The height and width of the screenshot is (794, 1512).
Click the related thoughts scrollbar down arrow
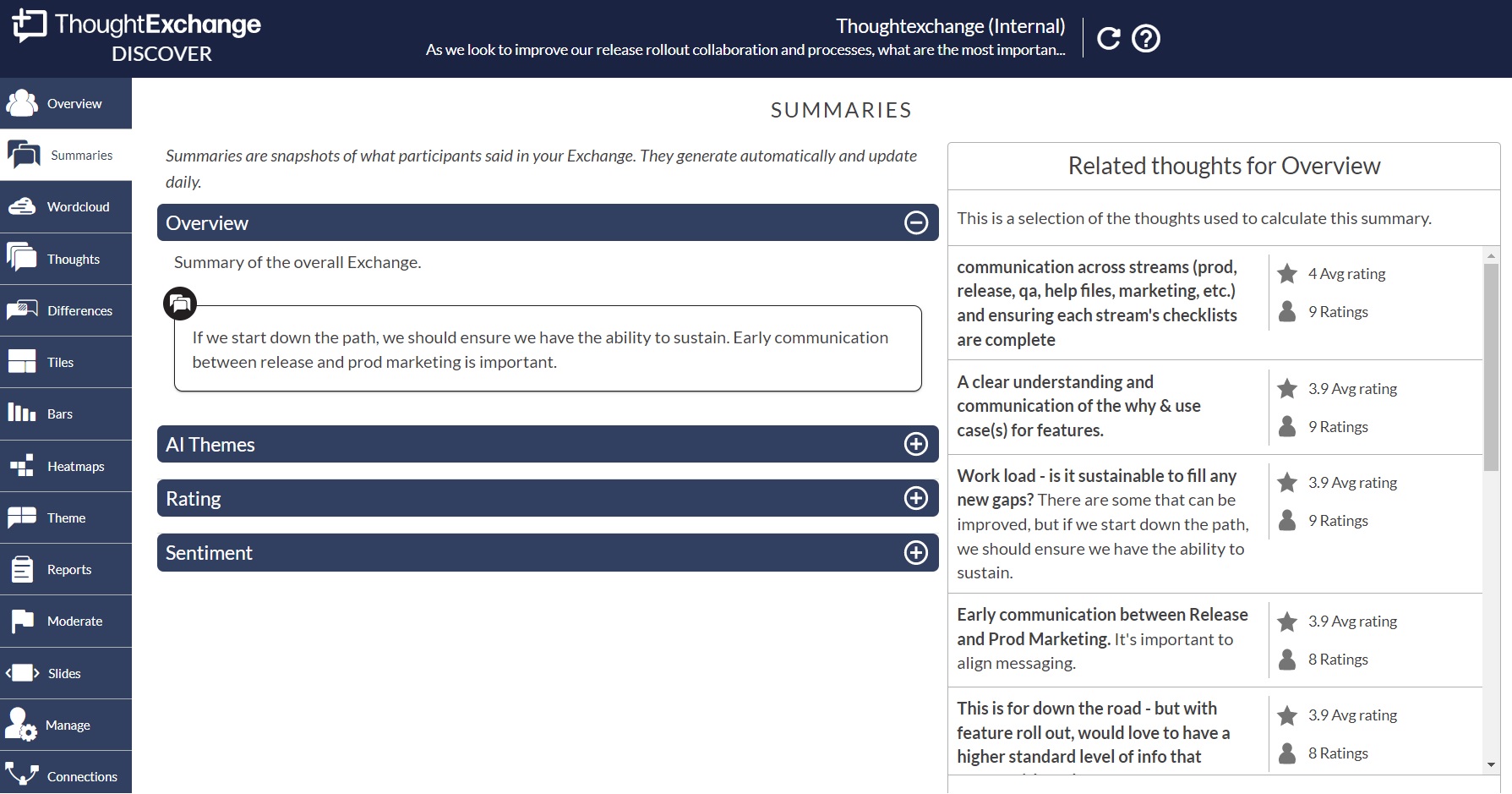[1491, 764]
